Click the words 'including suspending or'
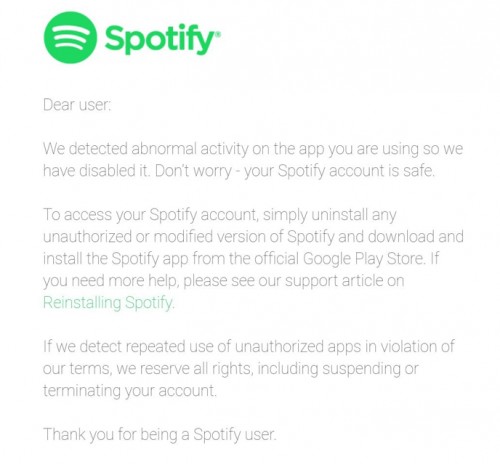 (x=338, y=369)
